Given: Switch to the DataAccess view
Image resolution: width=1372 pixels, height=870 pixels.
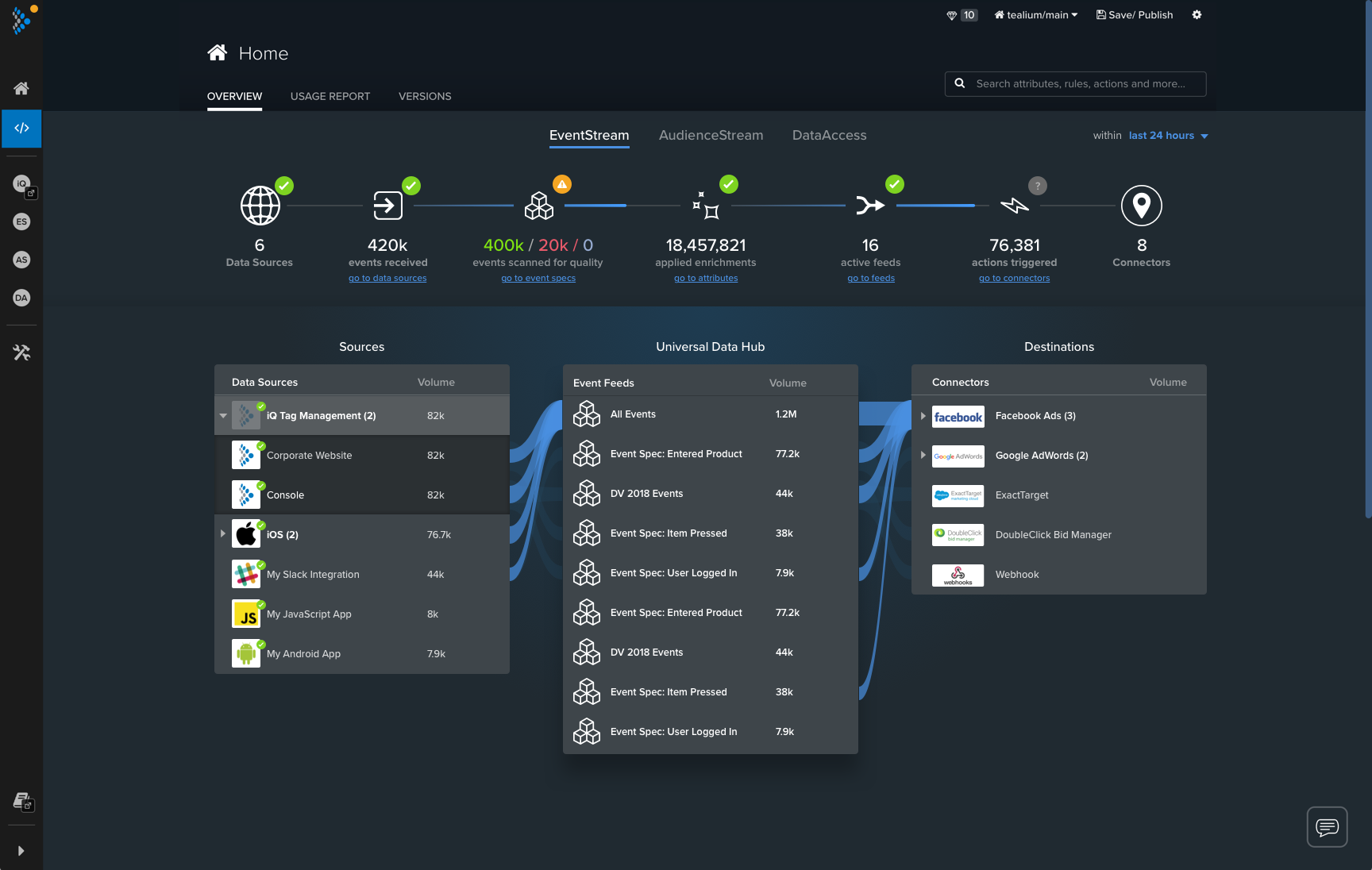Looking at the screenshot, I should click(x=828, y=135).
